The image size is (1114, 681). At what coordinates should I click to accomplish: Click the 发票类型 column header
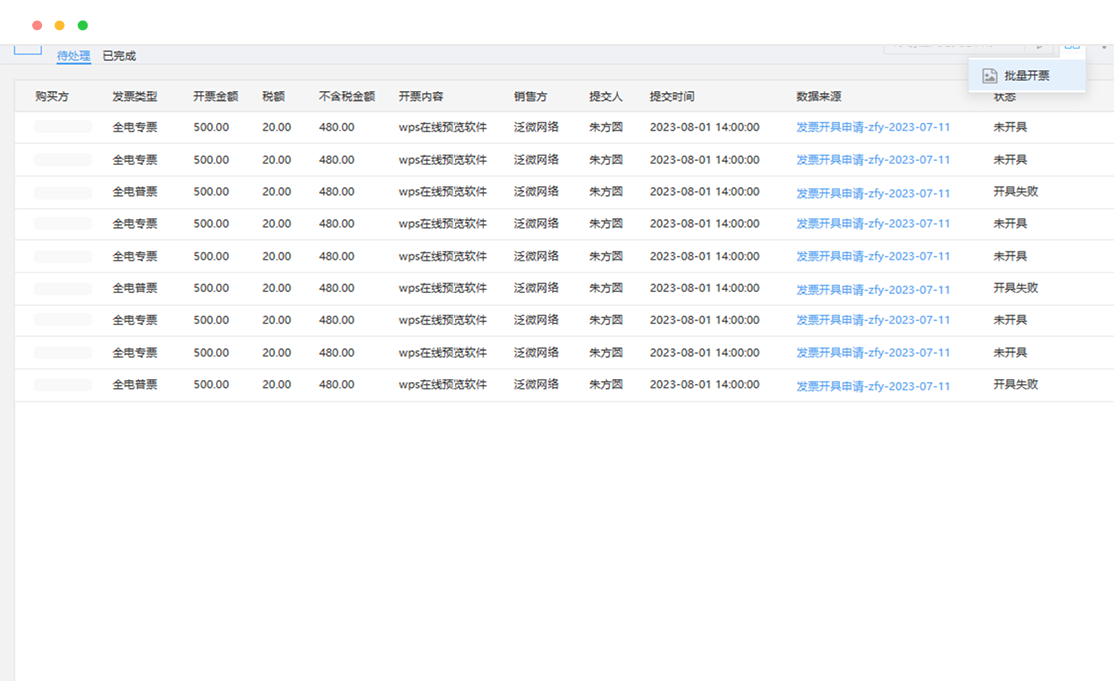pos(134,97)
